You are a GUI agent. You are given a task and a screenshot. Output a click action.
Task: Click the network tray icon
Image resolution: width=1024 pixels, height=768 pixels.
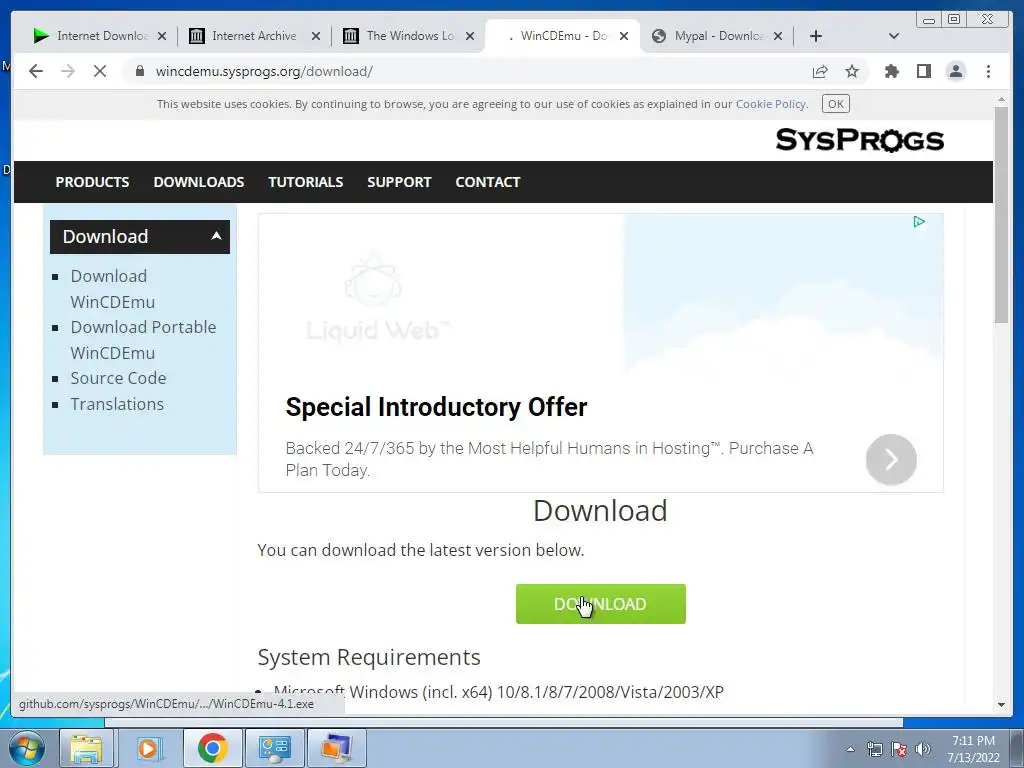click(x=874, y=749)
